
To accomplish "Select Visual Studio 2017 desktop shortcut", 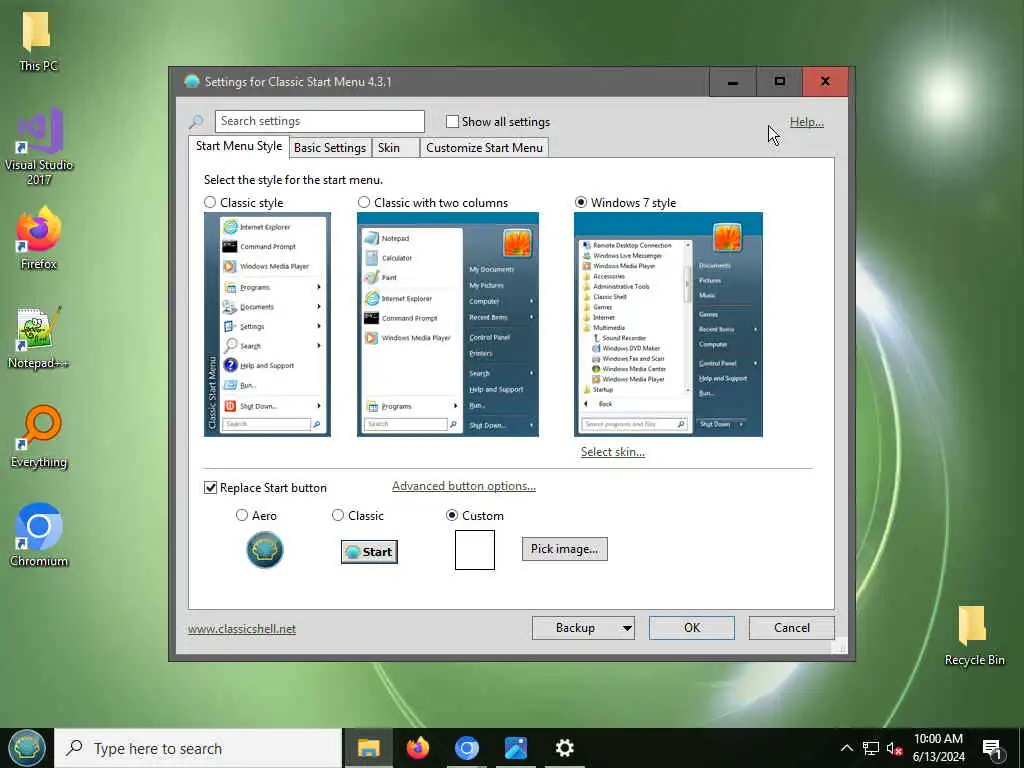I will [39, 146].
